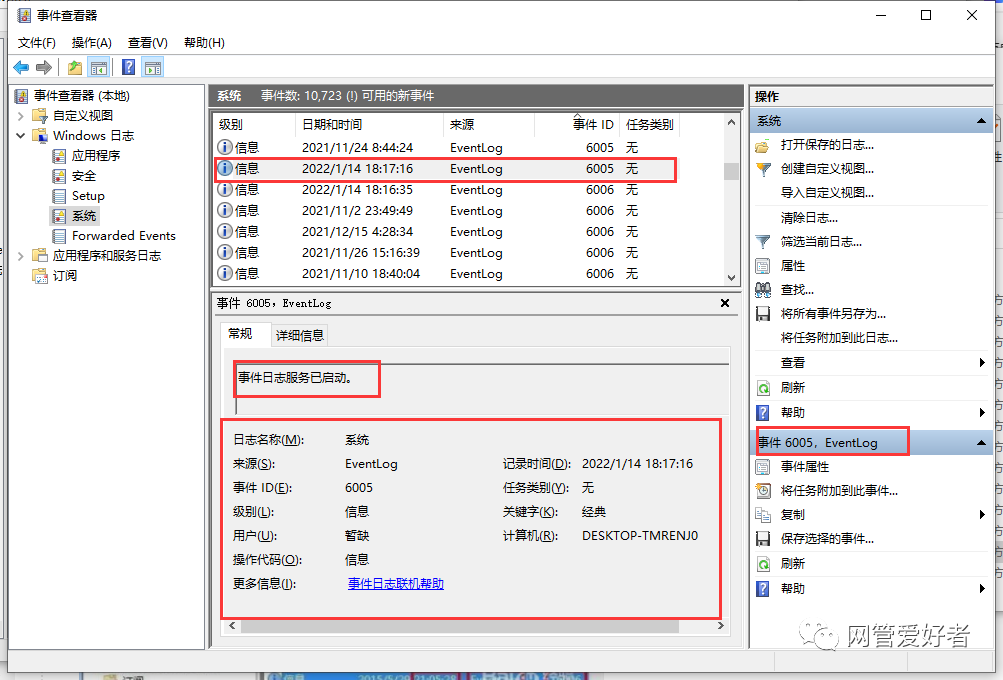
Task: Click the Forward navigation arrow
Action: [x=43, y=67]
